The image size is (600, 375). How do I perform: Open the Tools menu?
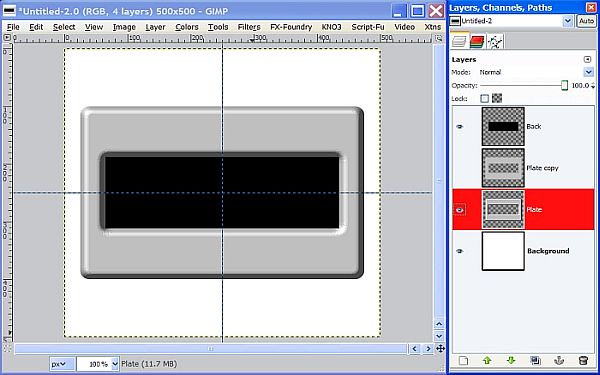tap(218, 27)
